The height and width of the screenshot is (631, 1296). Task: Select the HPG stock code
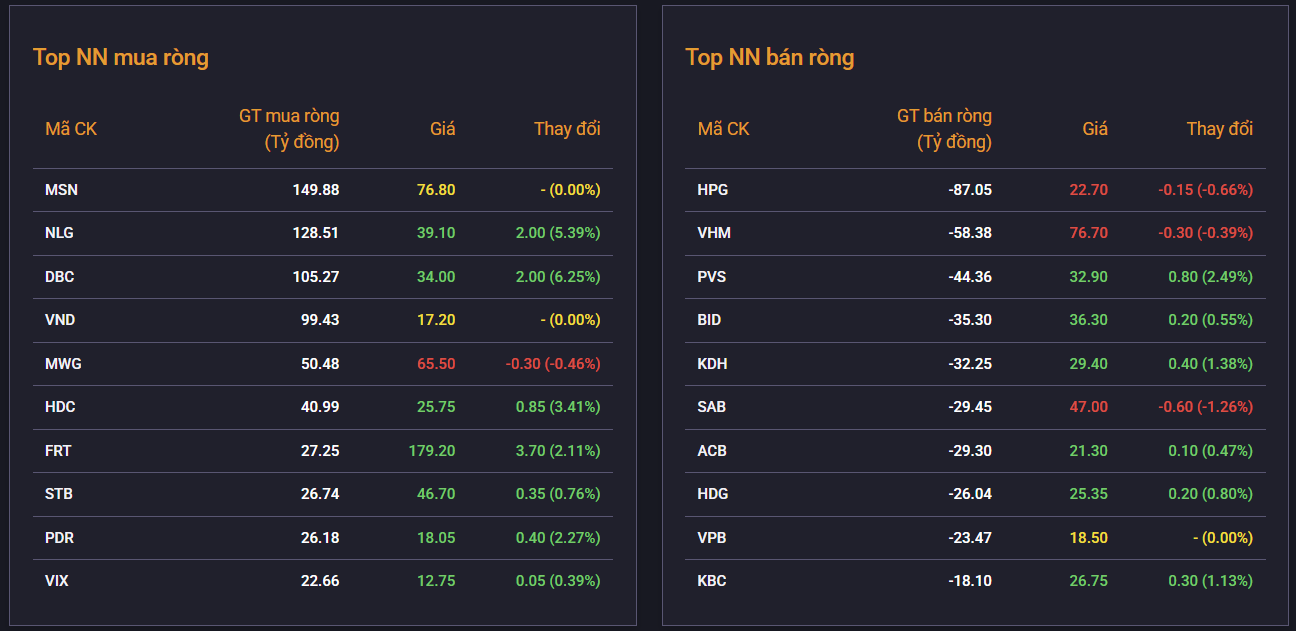[x=713, y=190]
